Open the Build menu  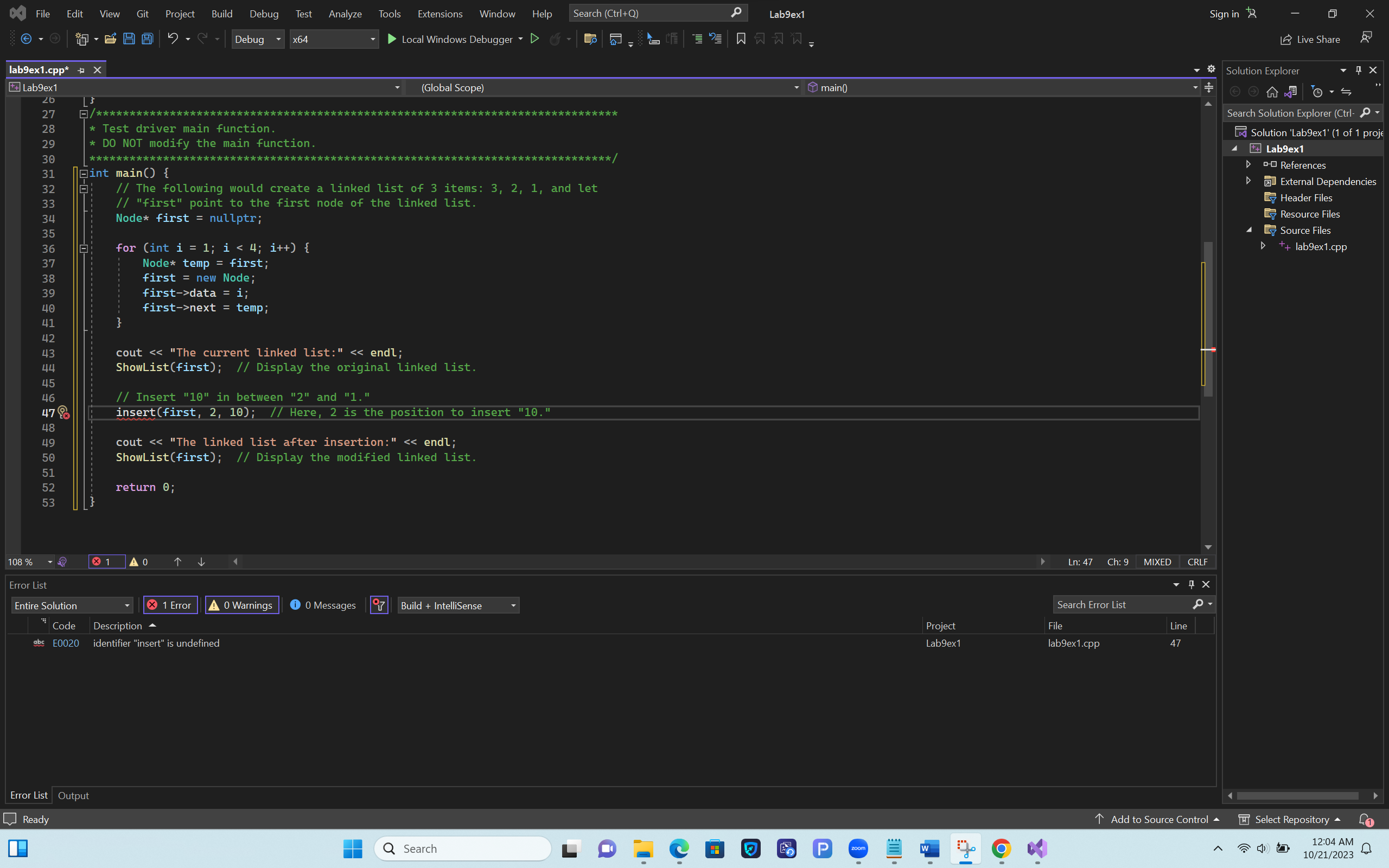tap(221, 14)
